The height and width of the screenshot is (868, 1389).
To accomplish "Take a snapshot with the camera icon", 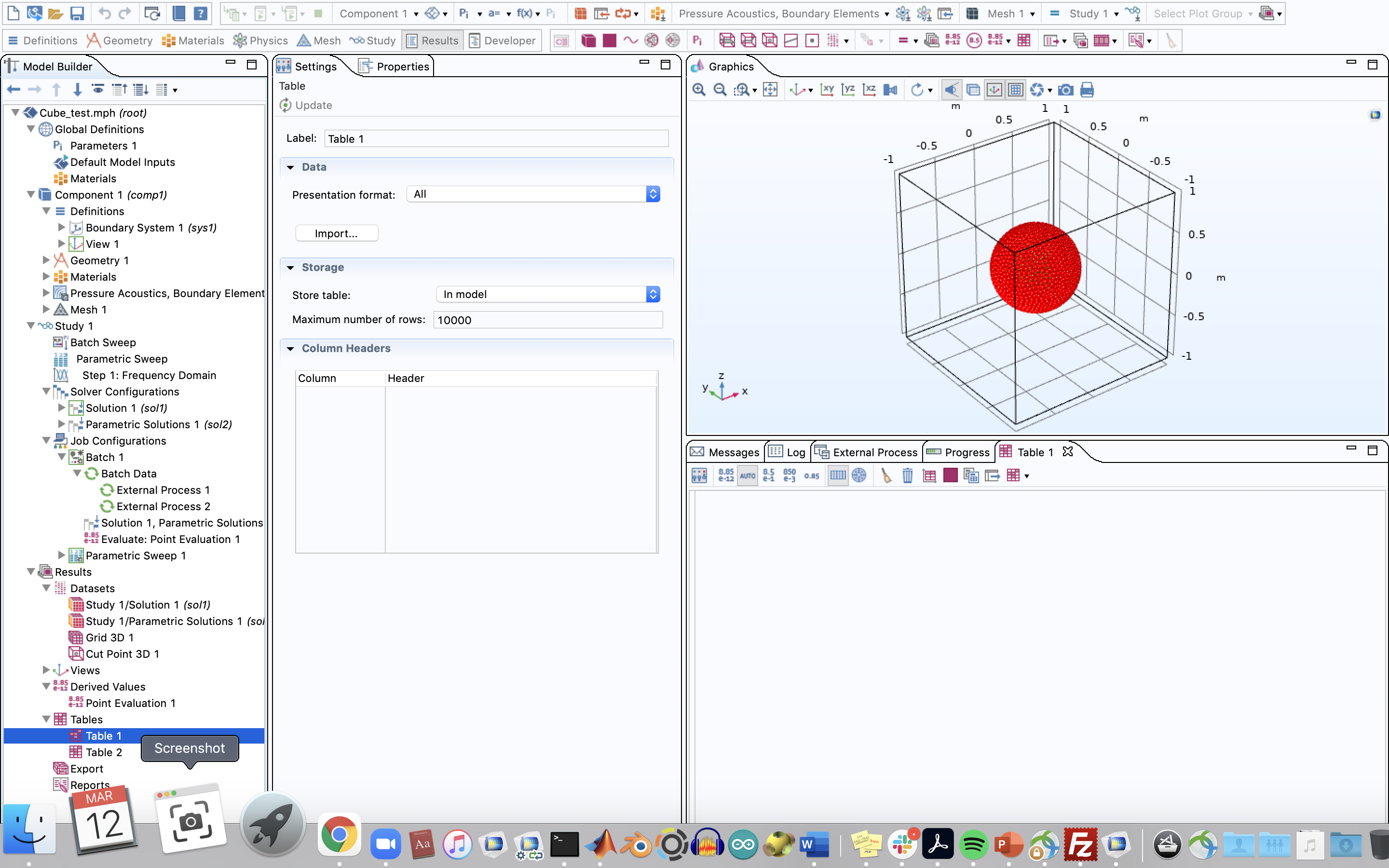I will tap(1065, 90).
